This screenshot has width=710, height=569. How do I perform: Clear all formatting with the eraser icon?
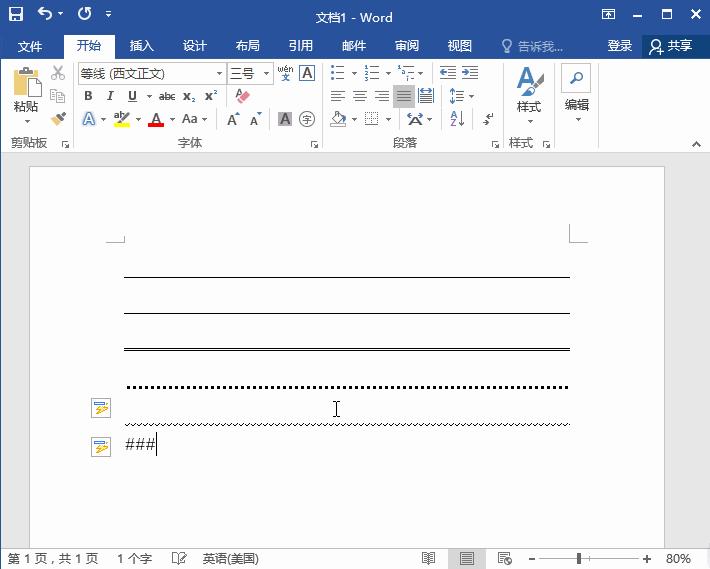pos(242,96)
